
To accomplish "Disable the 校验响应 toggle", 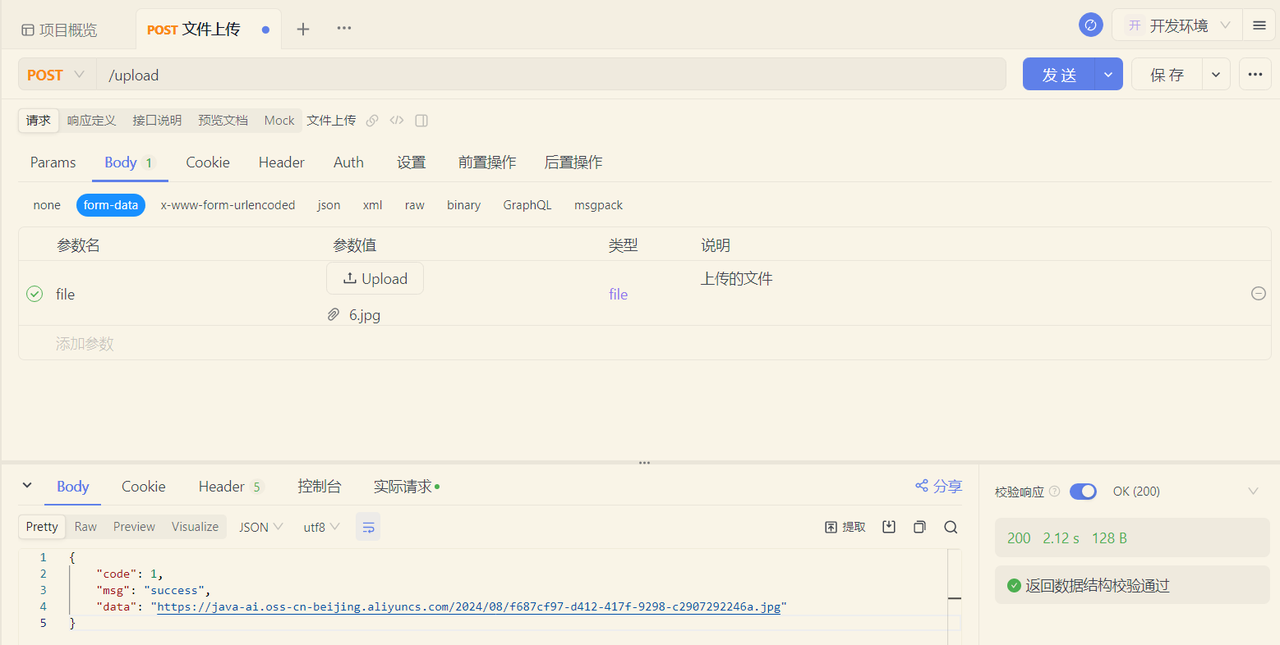I will point(1083,491).
